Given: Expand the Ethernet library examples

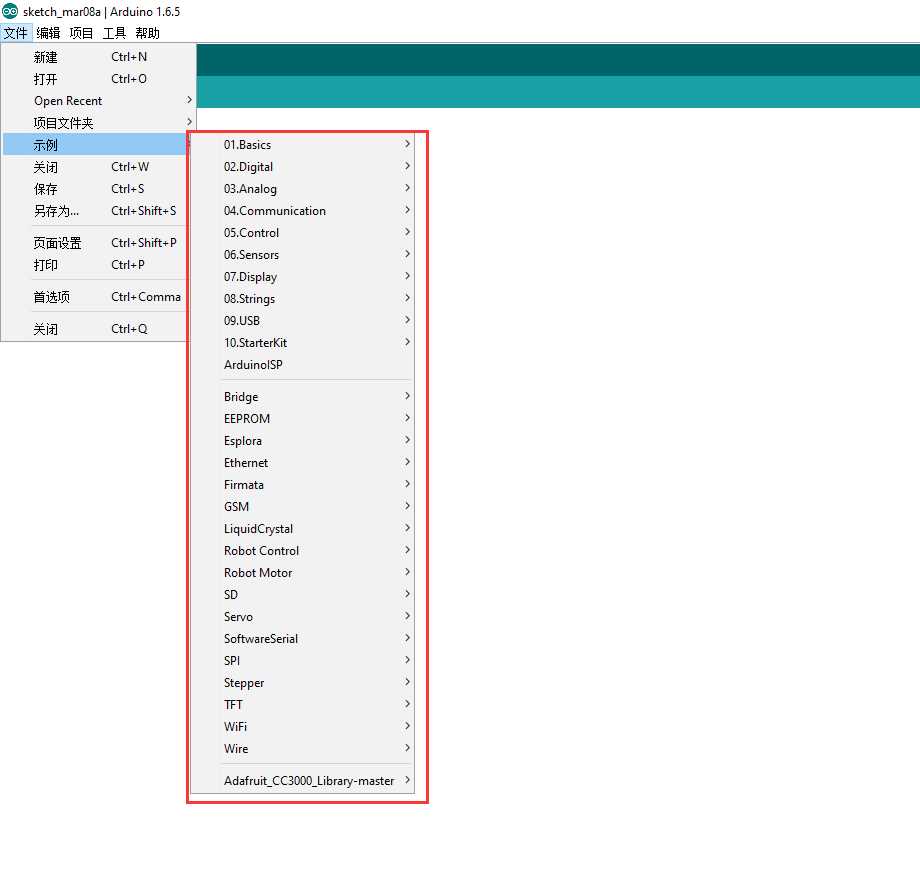Looking at the screenshot, I should click(303, 463).
